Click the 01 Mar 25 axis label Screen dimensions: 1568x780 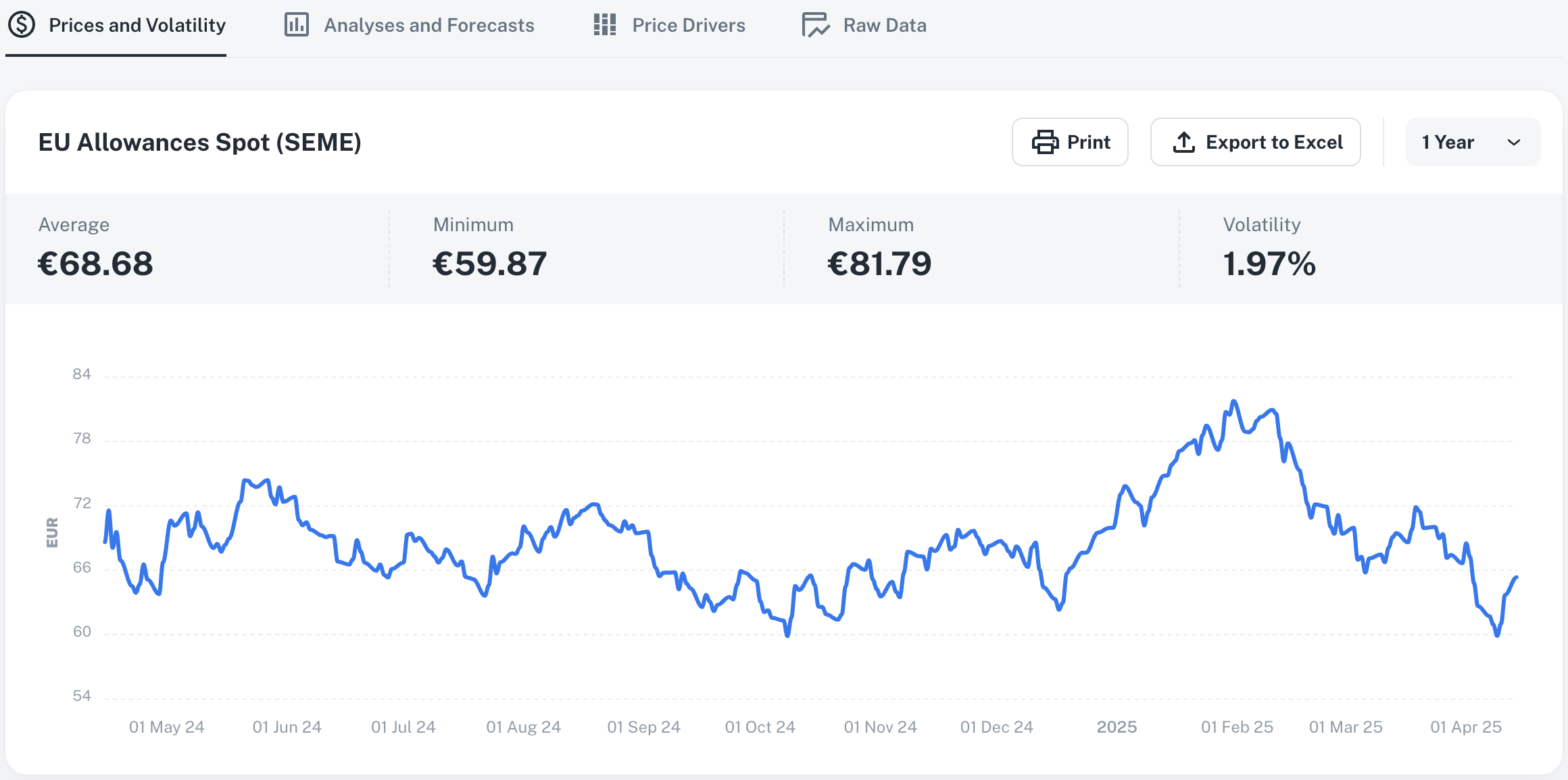[x=1346, y=727]
